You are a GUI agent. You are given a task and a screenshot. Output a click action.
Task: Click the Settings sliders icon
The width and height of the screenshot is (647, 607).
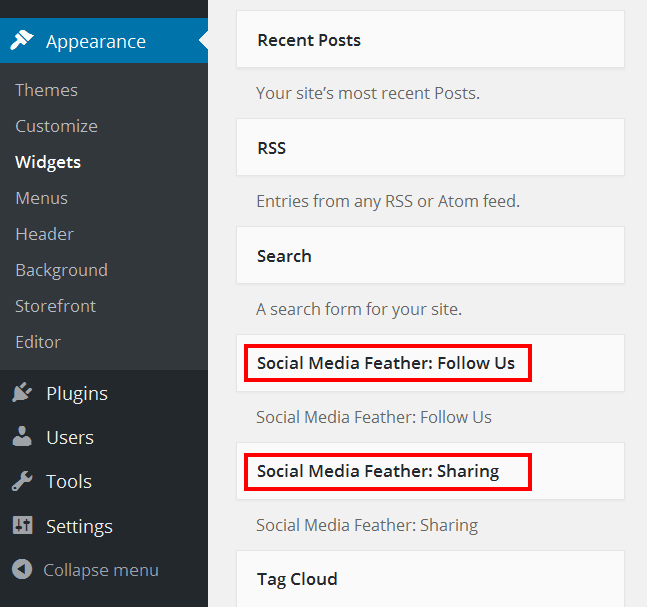[x=21, y=525]
